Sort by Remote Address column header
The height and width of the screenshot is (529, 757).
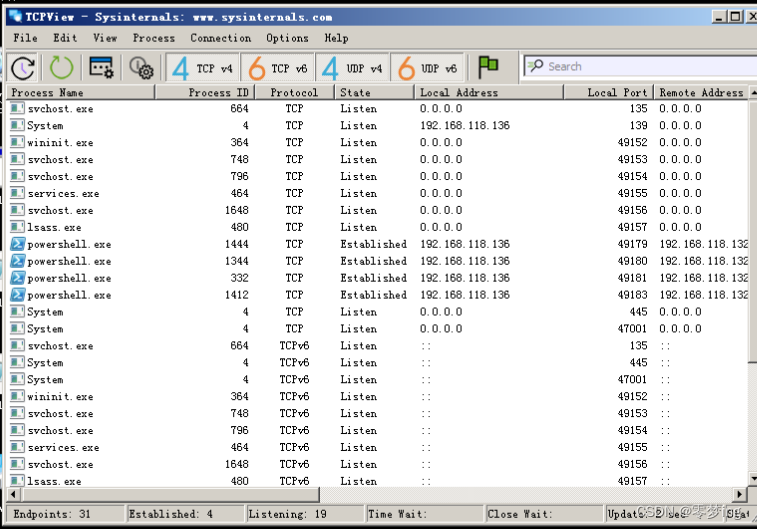click(x=701, y=92)
